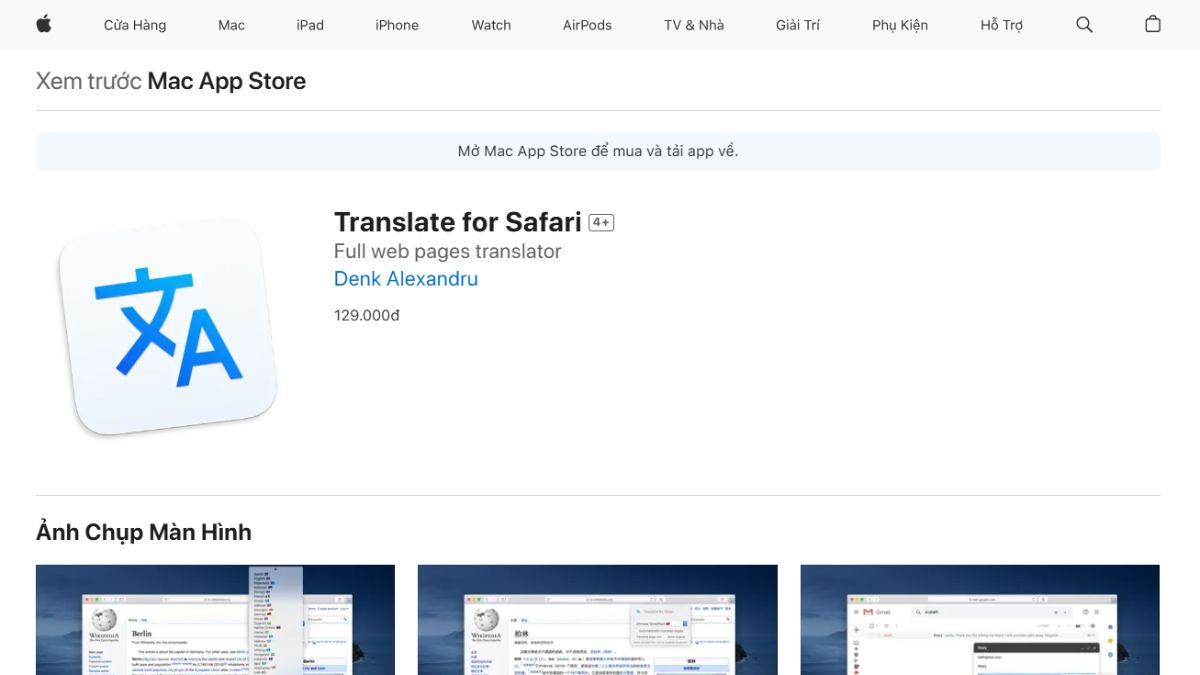
Task: Open developer Denk Alexandru link
Action: point(406,279)
